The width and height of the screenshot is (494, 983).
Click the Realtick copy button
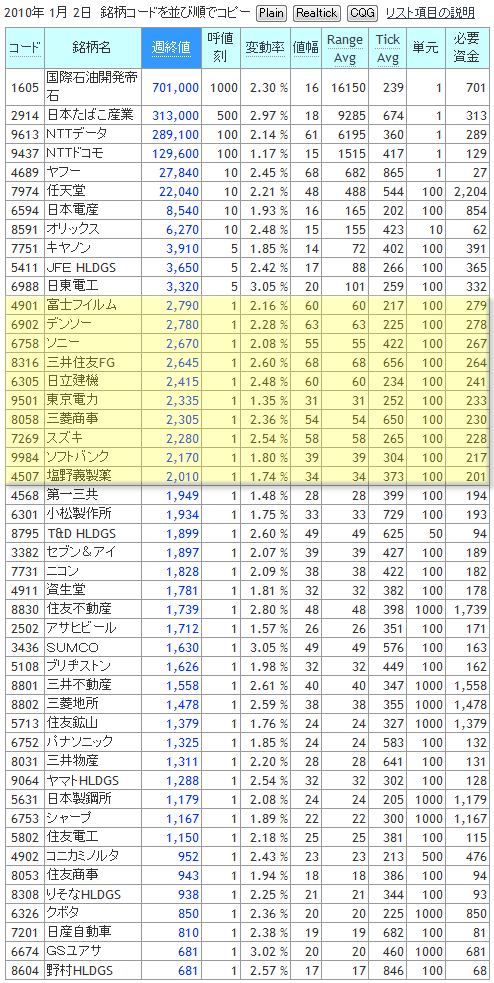pyautogui.click(x=317, y=13)
